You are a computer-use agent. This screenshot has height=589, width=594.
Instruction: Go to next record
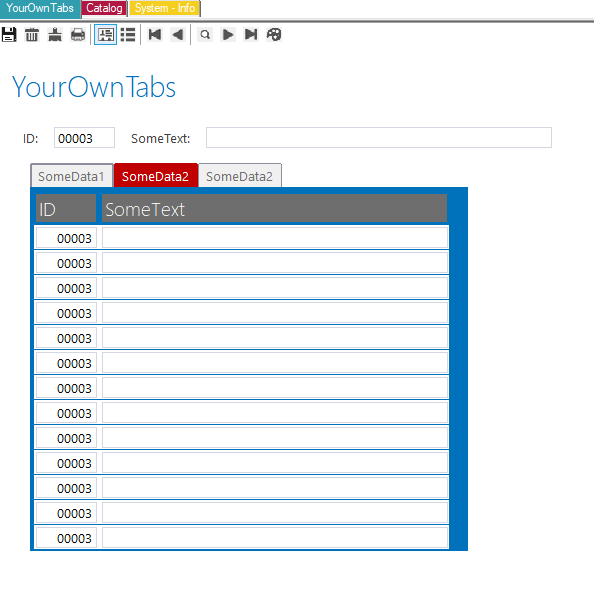coord(228,34)
